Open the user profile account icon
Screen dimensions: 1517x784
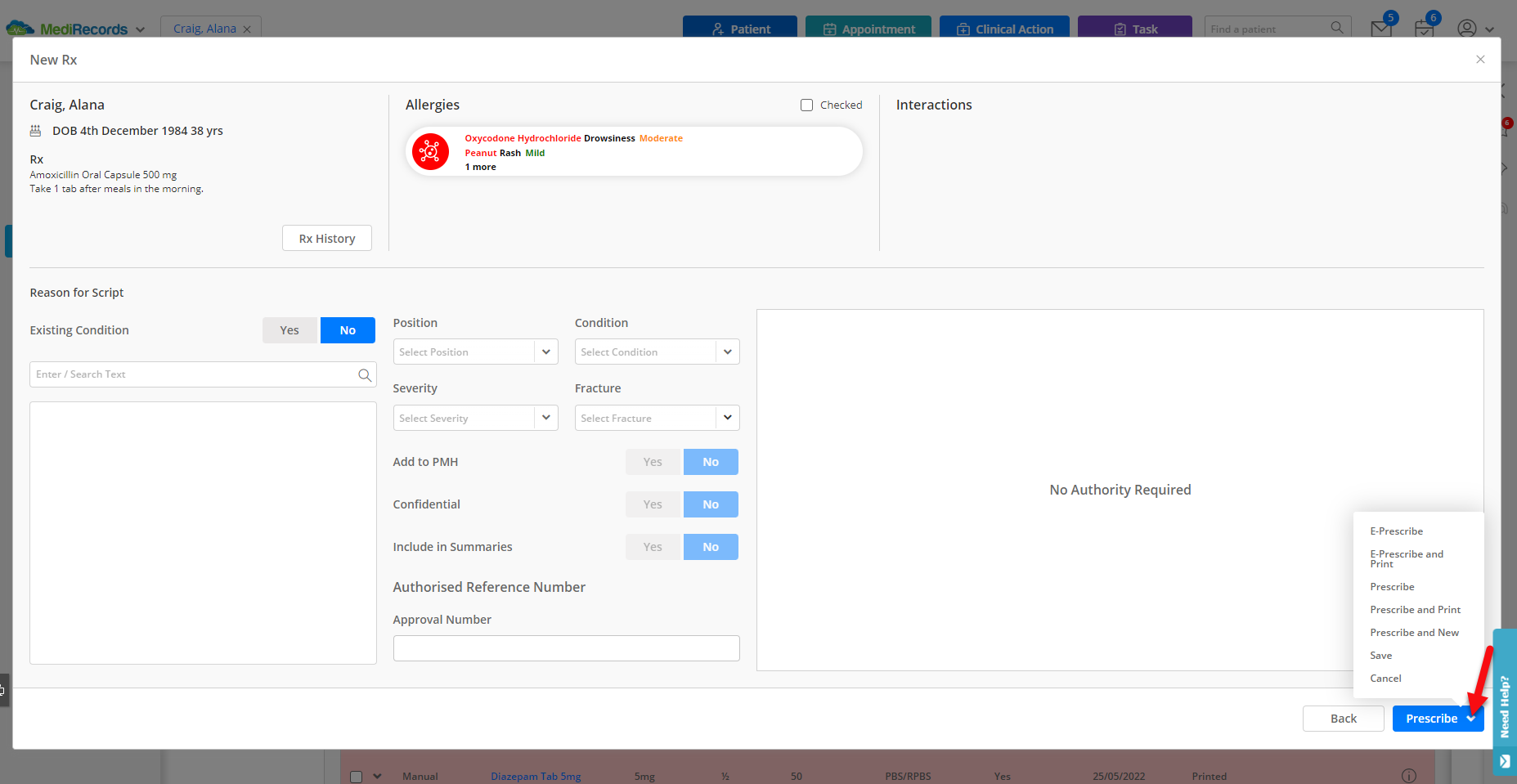[x=1467, y=29]
